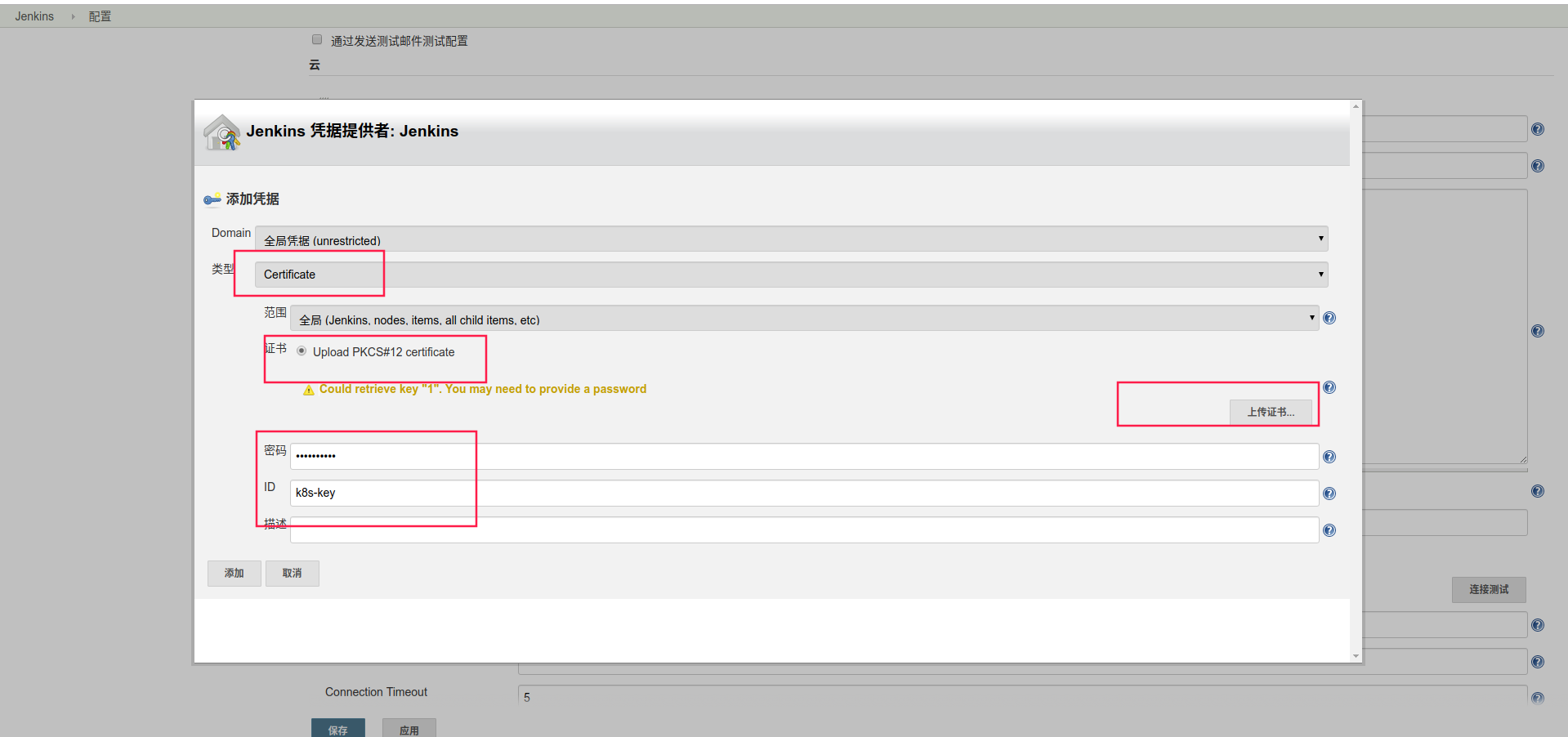Focus the Connection Timeout input field
This screenshot has width=1568, height=737.
pyautogui.click(x=1022, y=697)
